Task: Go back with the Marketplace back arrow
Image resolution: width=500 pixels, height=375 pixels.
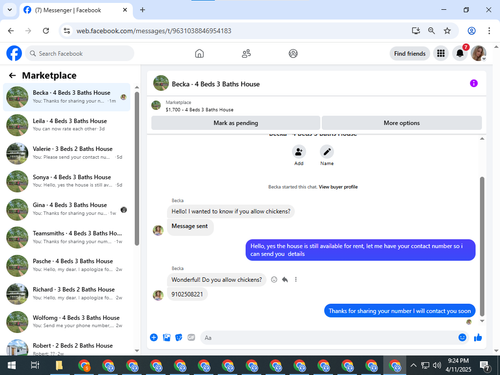Action: pos(12,76)
